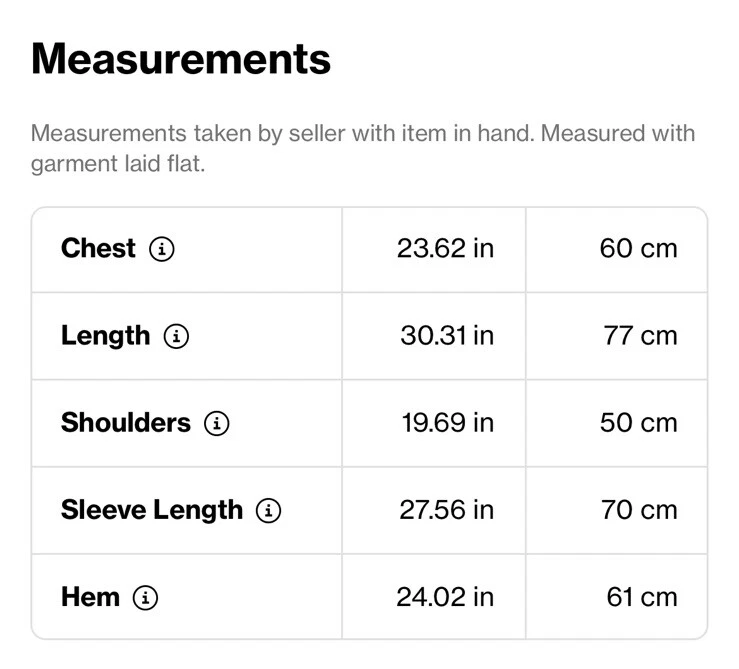Click the info icon next to Chest
This screenshot has width=739, height=669.
162,249
